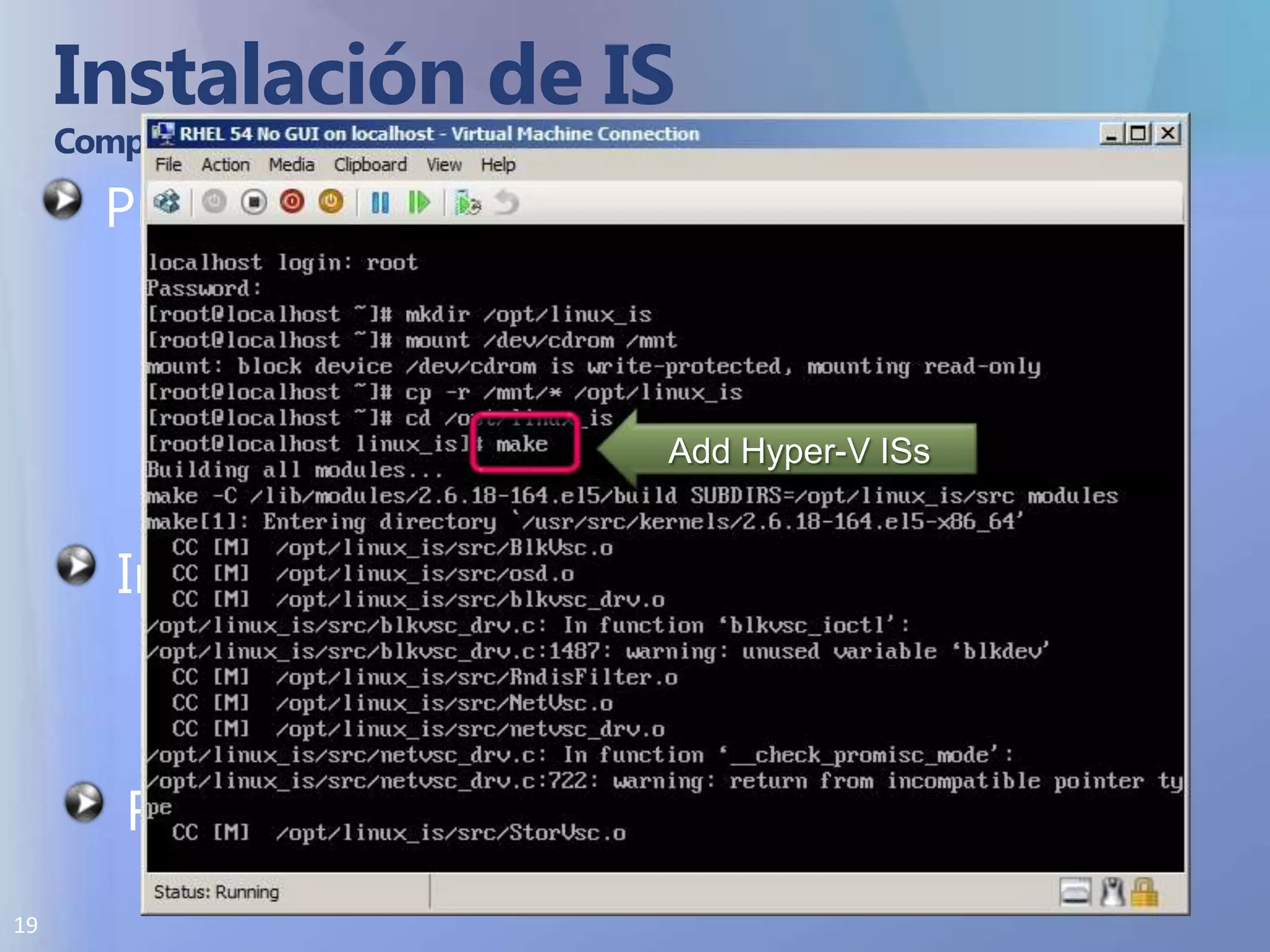Send Ctrl+Alt+Del using the toolbar icon

tap(167, 202)
